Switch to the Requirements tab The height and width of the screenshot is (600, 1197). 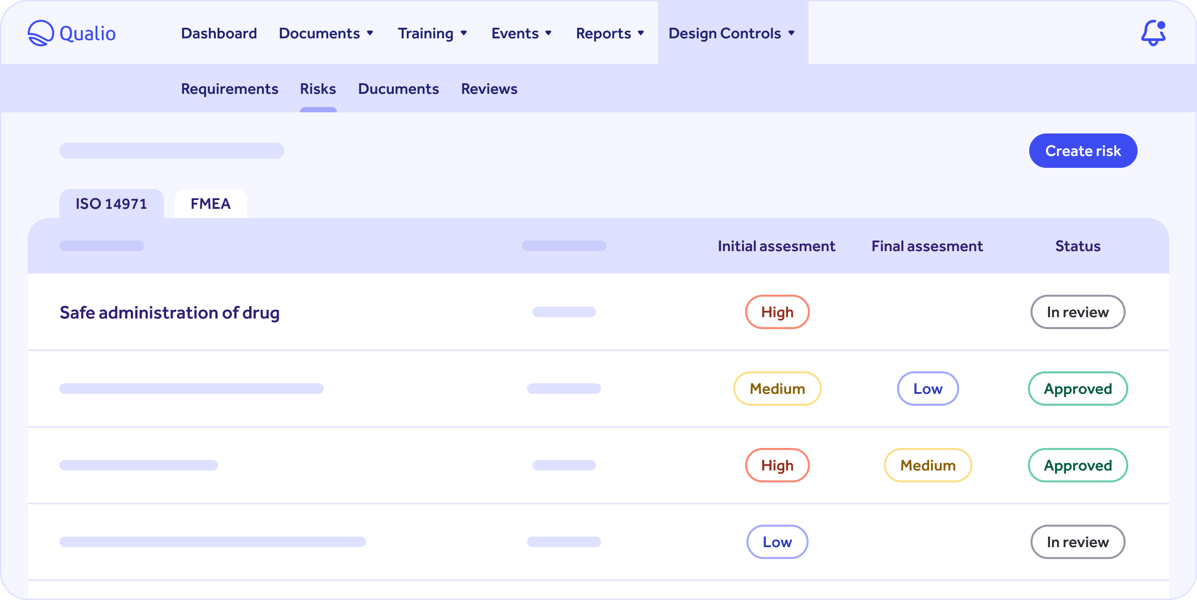tap(229, 88)
